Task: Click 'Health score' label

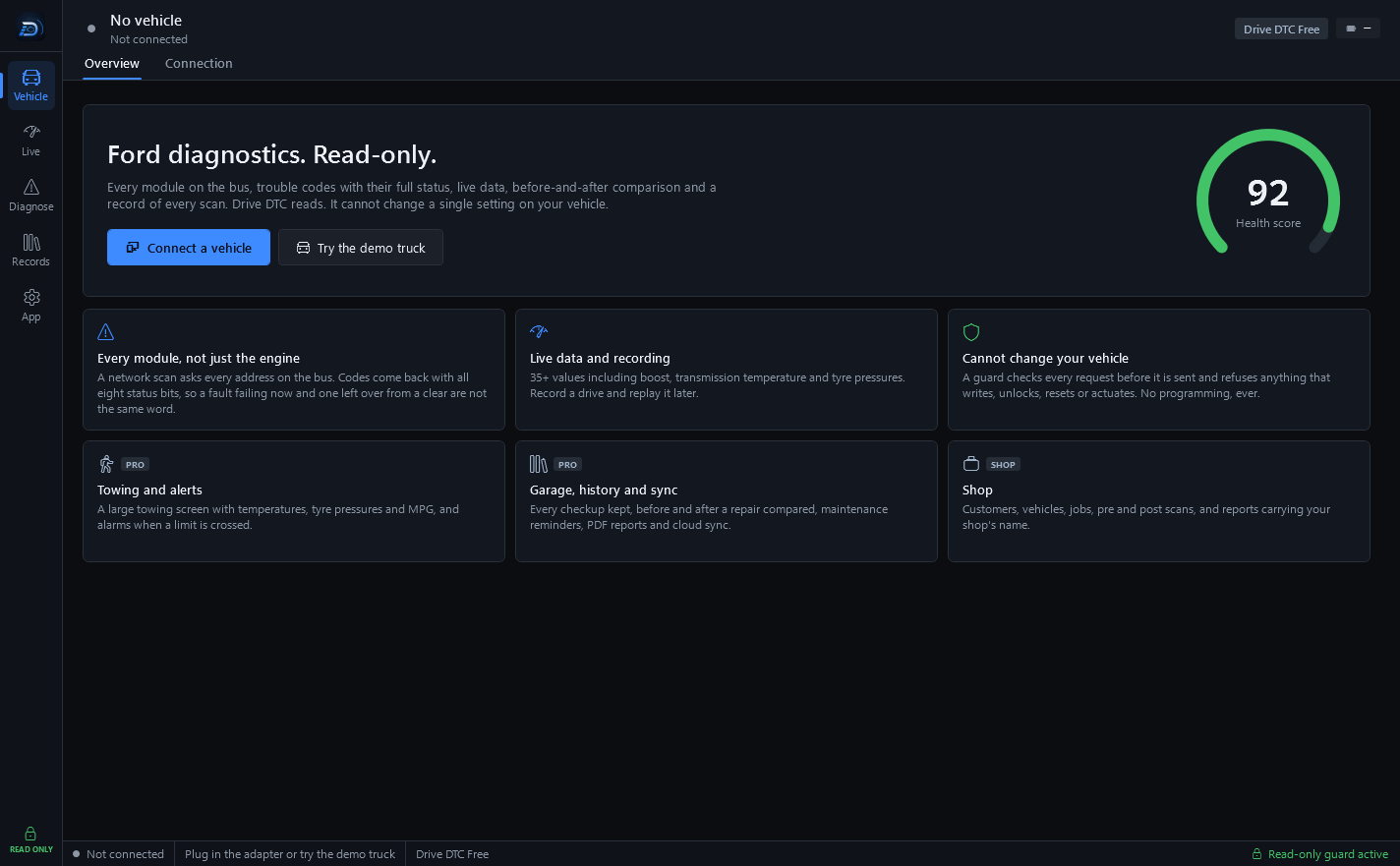Action: pos(1268,223)
